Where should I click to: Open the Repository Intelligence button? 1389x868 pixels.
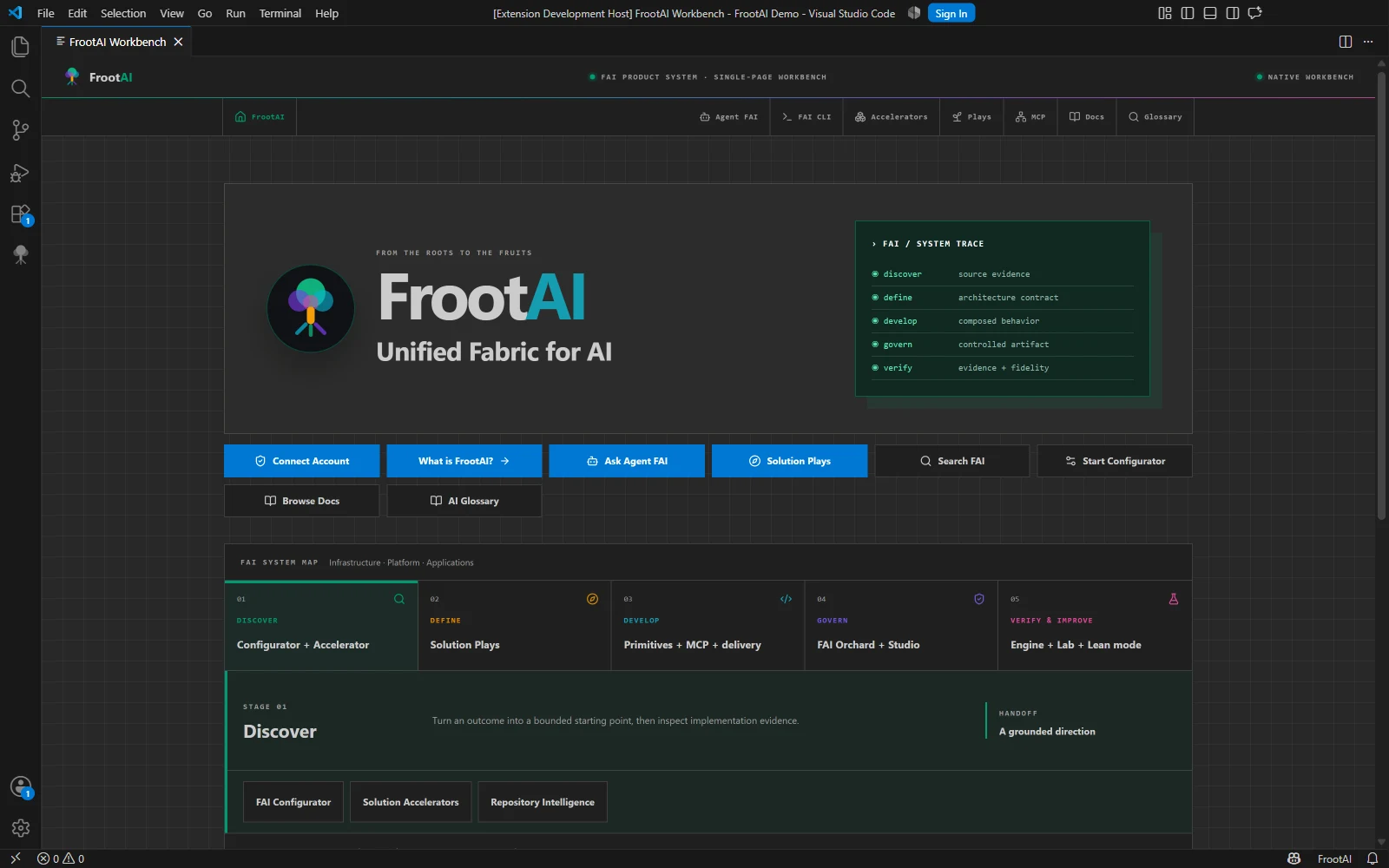543,802
